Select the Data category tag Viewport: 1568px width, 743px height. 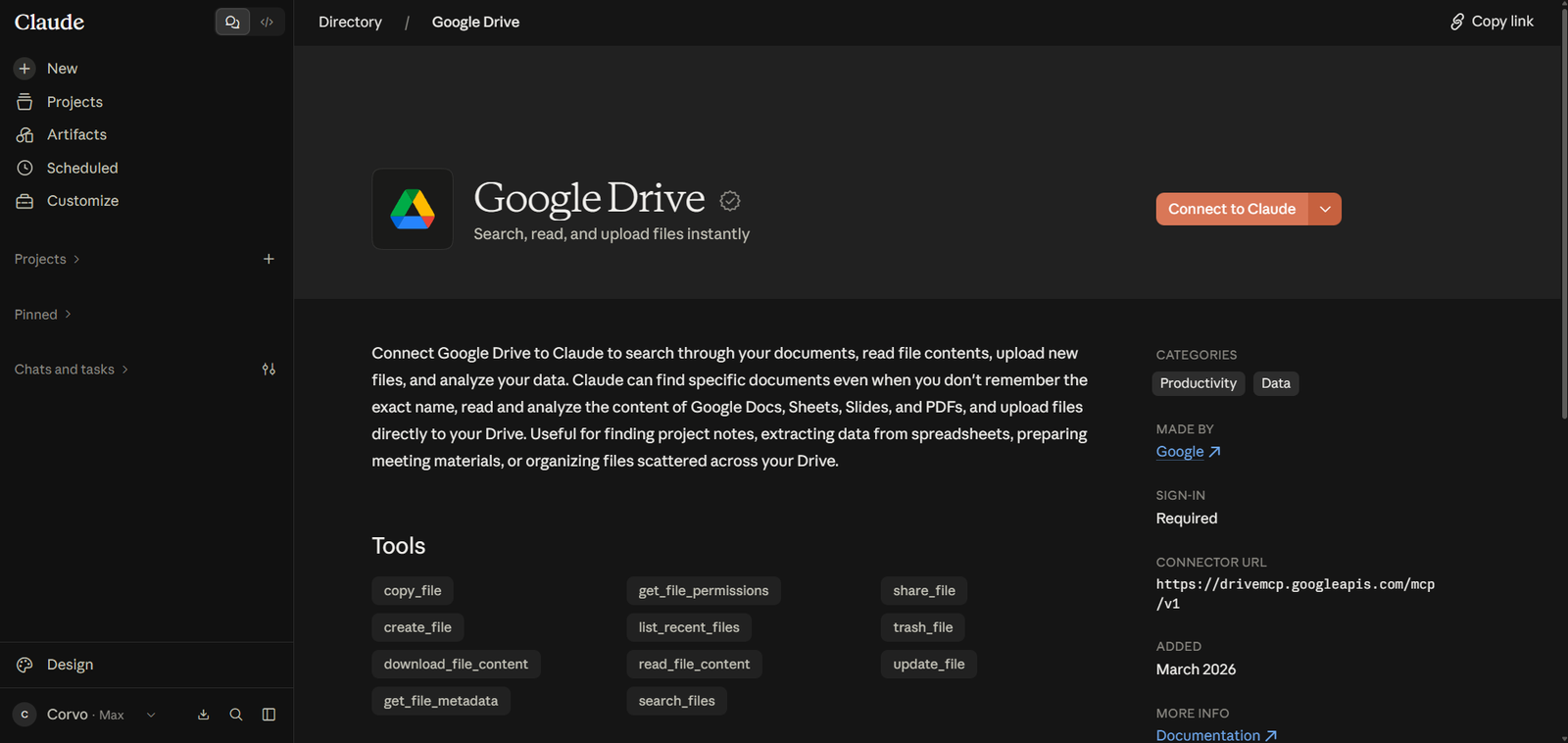(x=1276, y=383)
